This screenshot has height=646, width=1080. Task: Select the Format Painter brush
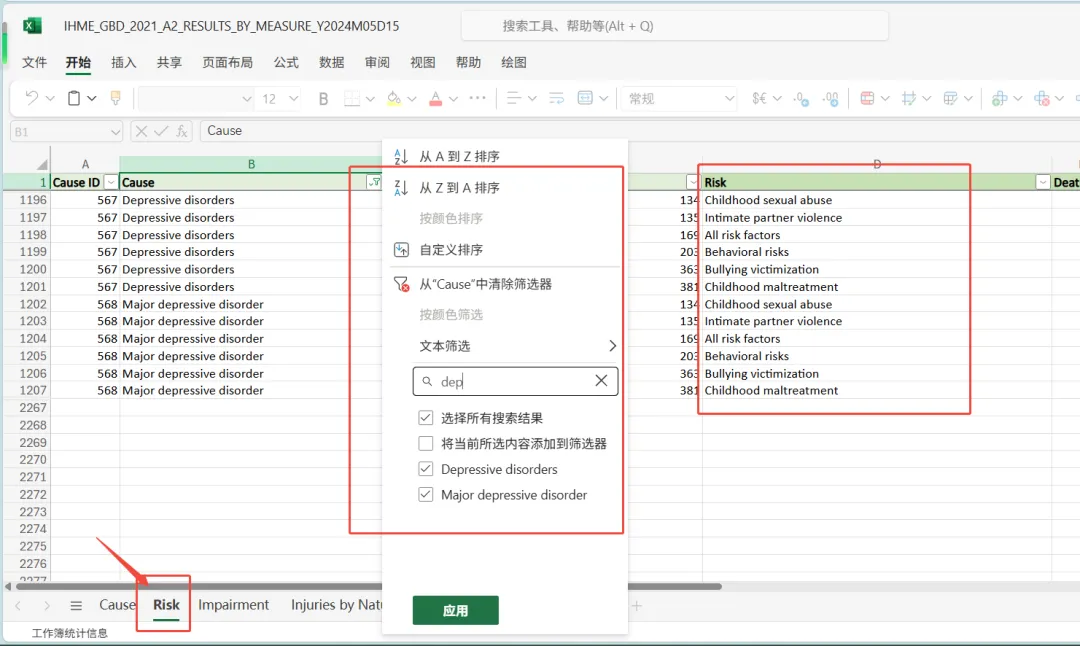(x=116, y=98)
